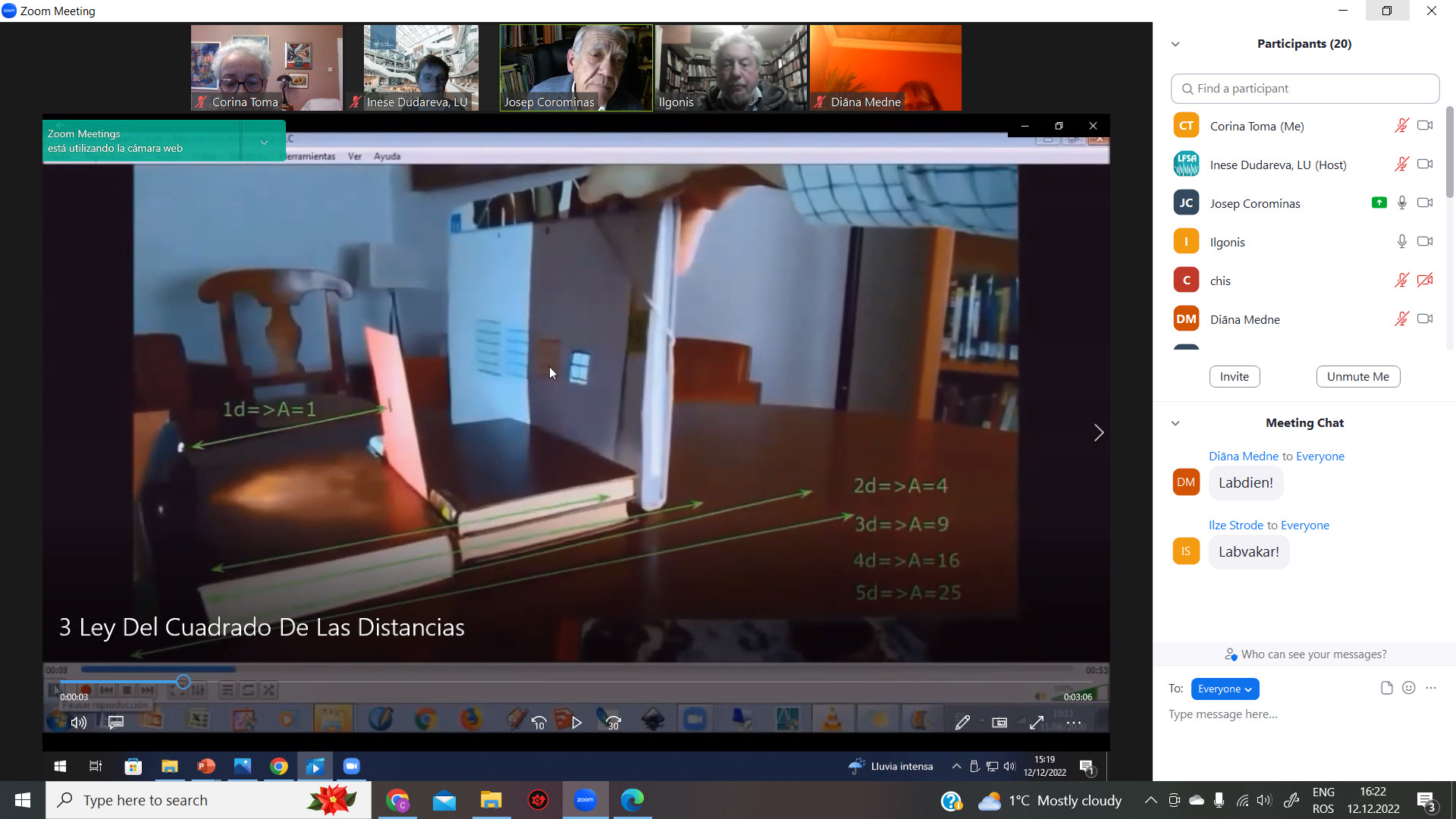
Task: Click the shared player's seek slider handle
Action: point(183,682)
